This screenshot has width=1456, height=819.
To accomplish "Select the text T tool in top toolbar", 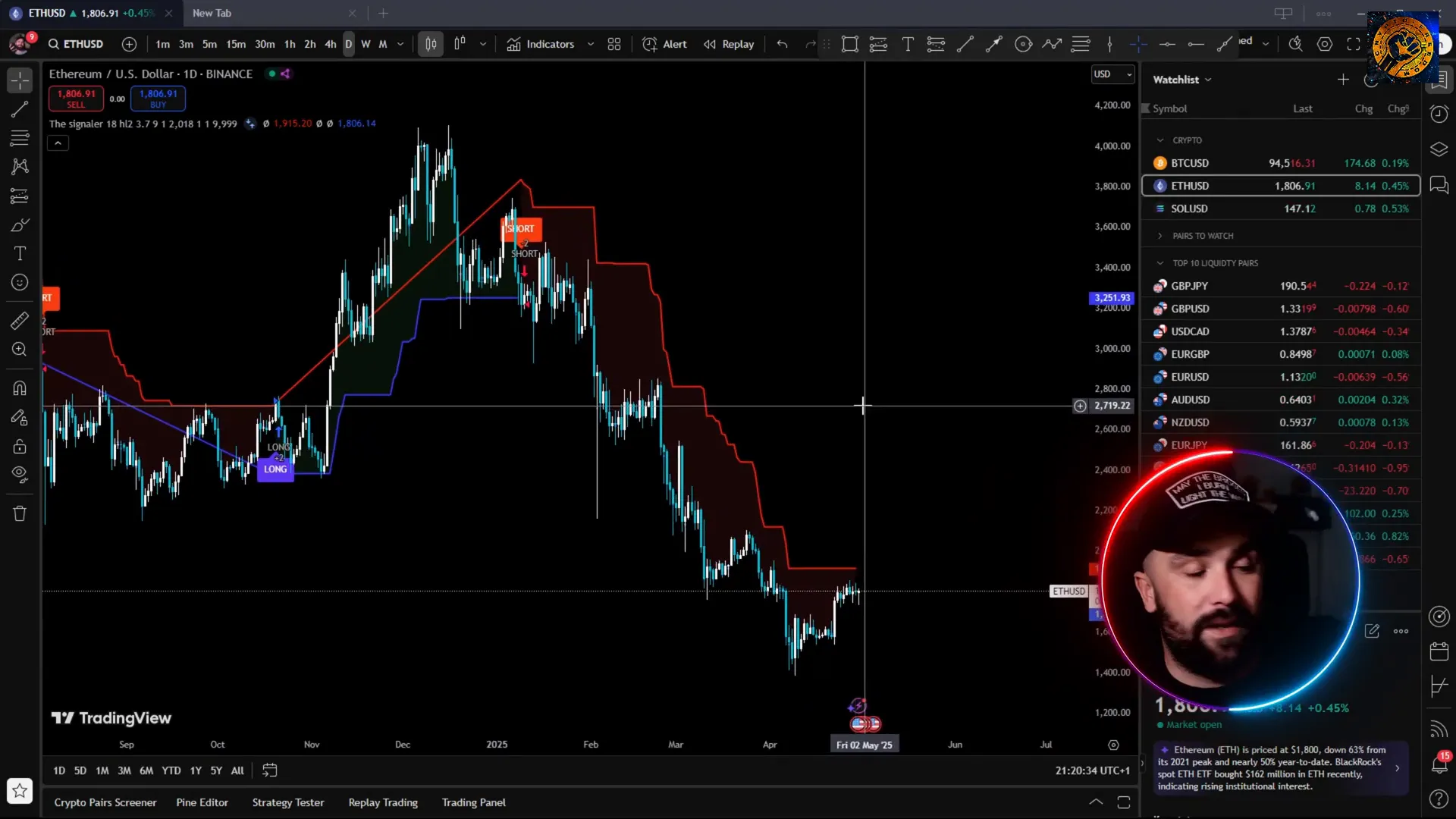I will click(907, 44).
